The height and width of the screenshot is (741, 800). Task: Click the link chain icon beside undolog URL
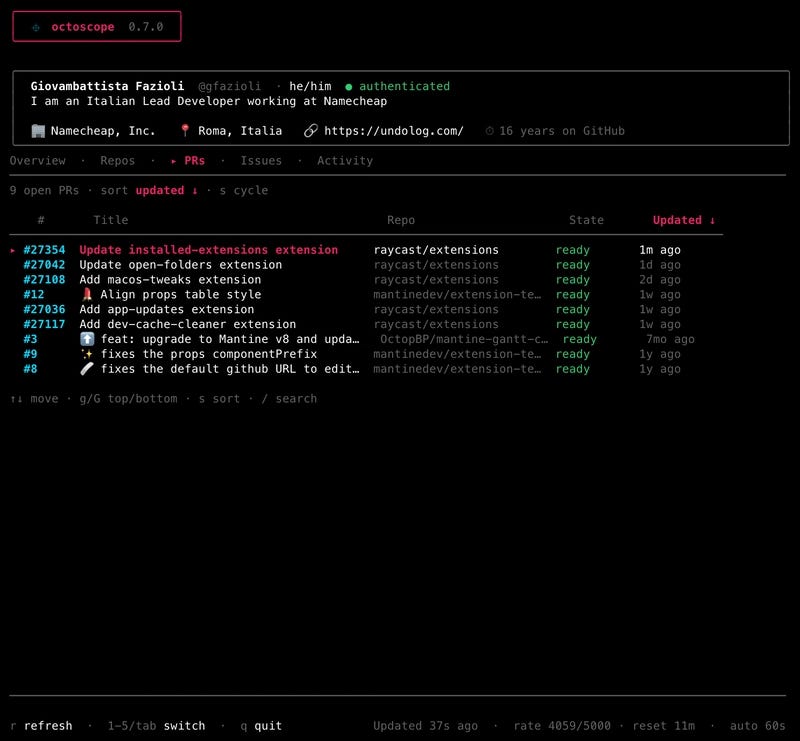click(x=311, y=131)
